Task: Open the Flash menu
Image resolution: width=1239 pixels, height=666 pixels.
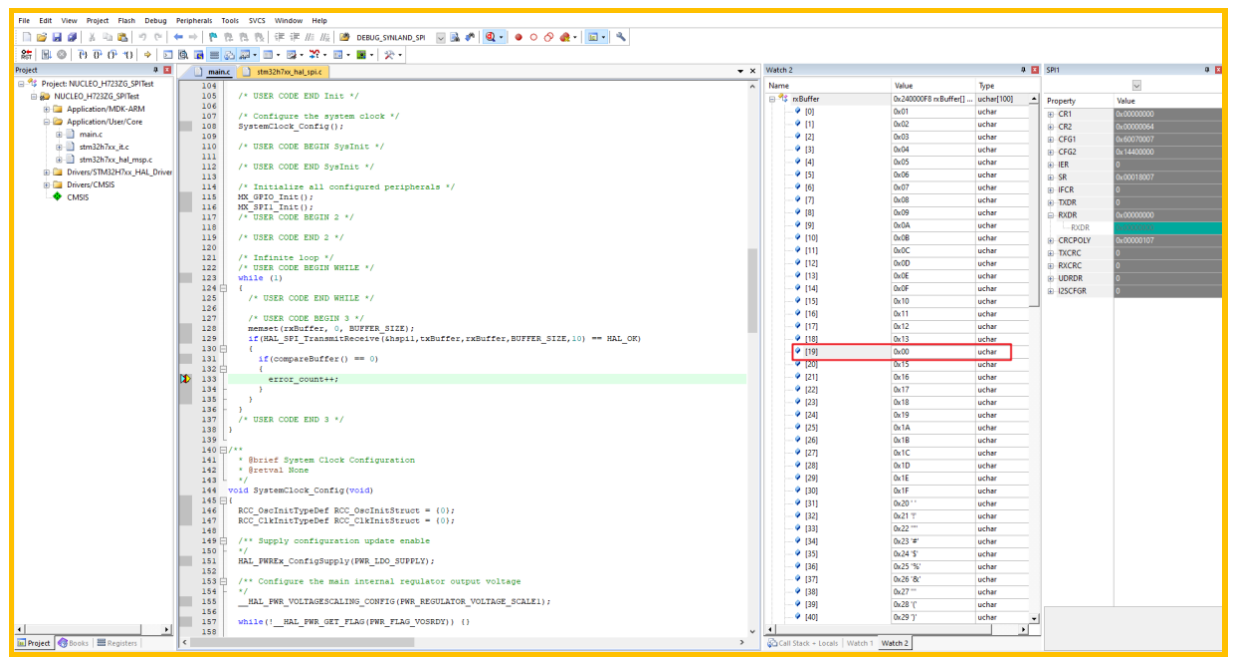Action: pos(126,20)
